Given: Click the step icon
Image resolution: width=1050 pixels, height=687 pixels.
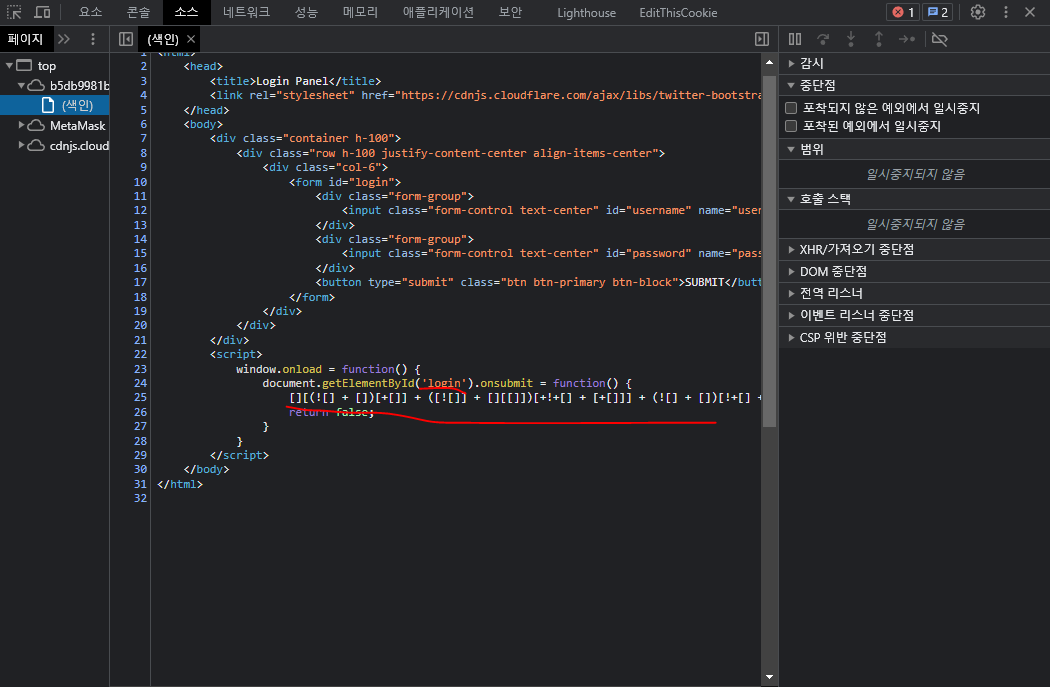Looking at the screenshot, I should pos(907,39).
